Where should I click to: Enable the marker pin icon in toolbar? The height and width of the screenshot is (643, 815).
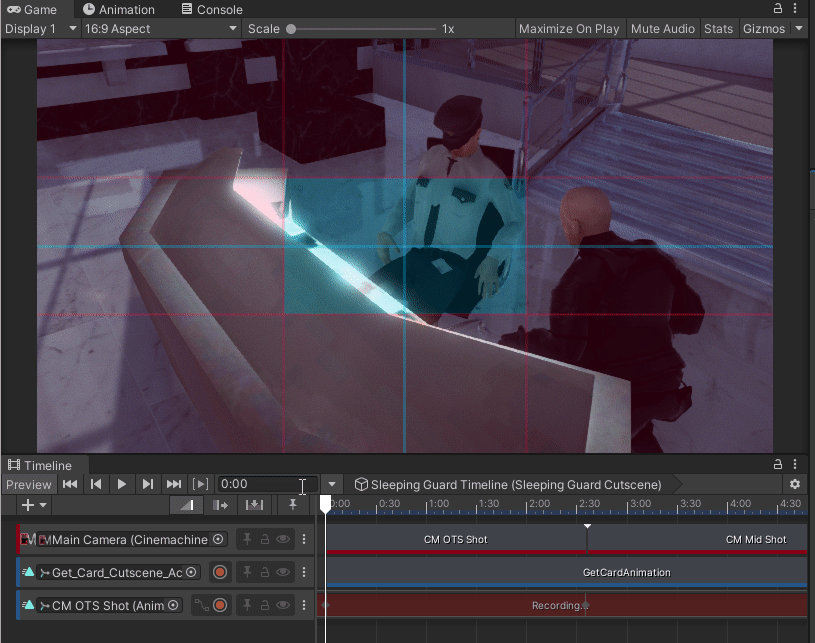tap(293, 505)
